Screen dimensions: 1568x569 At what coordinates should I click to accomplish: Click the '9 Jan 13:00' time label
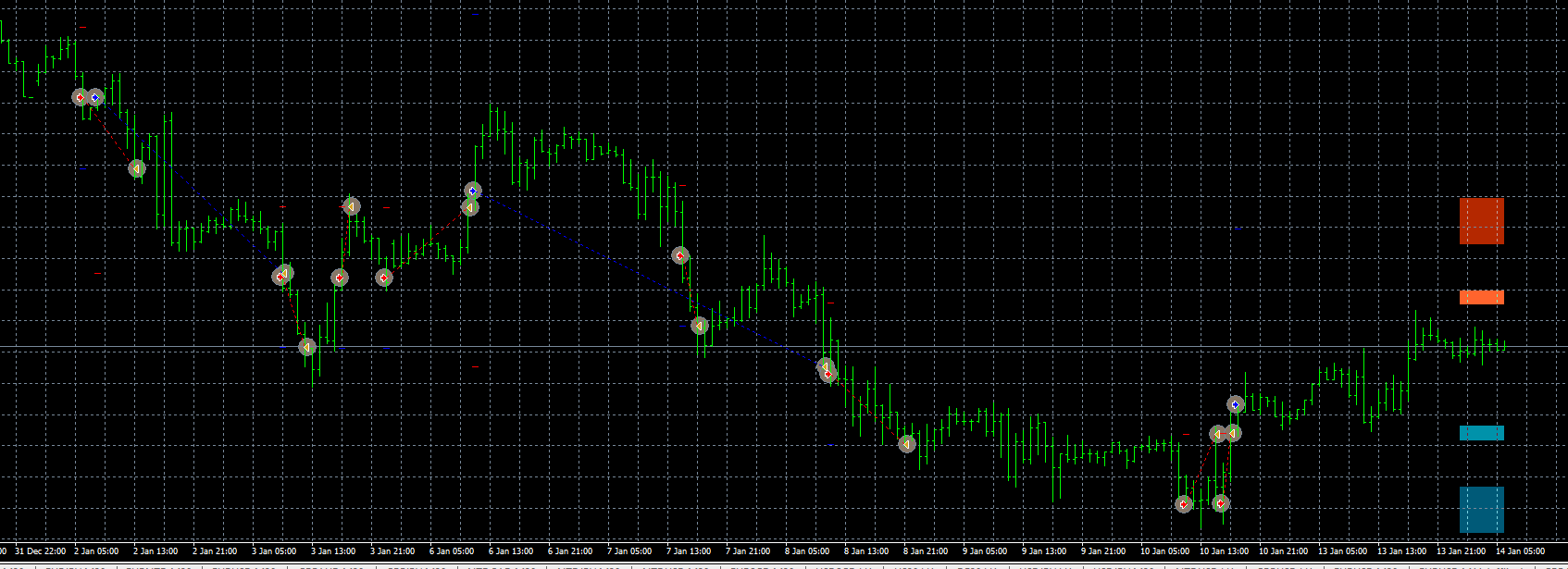tap(1044, 551)
